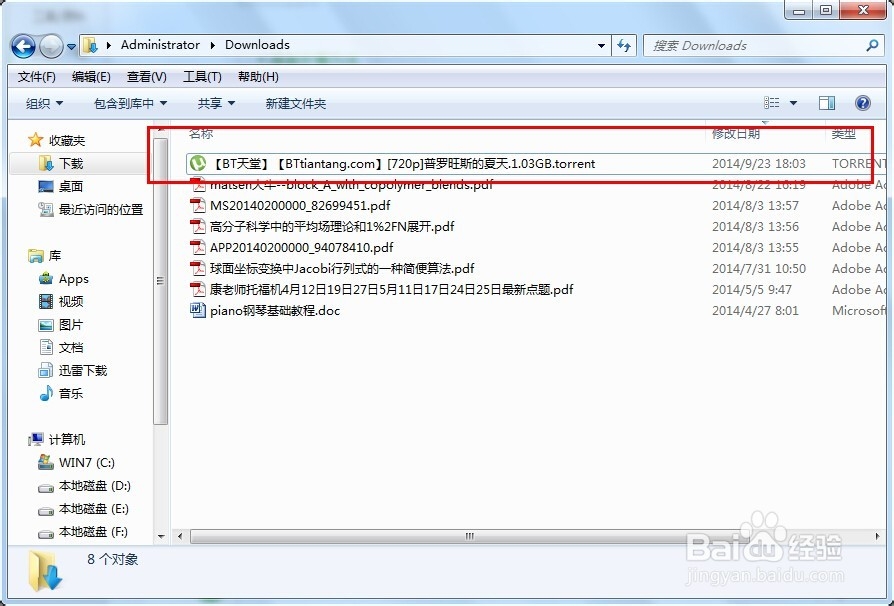Open the 帮助(H) menu
Viewport: 894px width, 606px height.
tap(258, 76)
